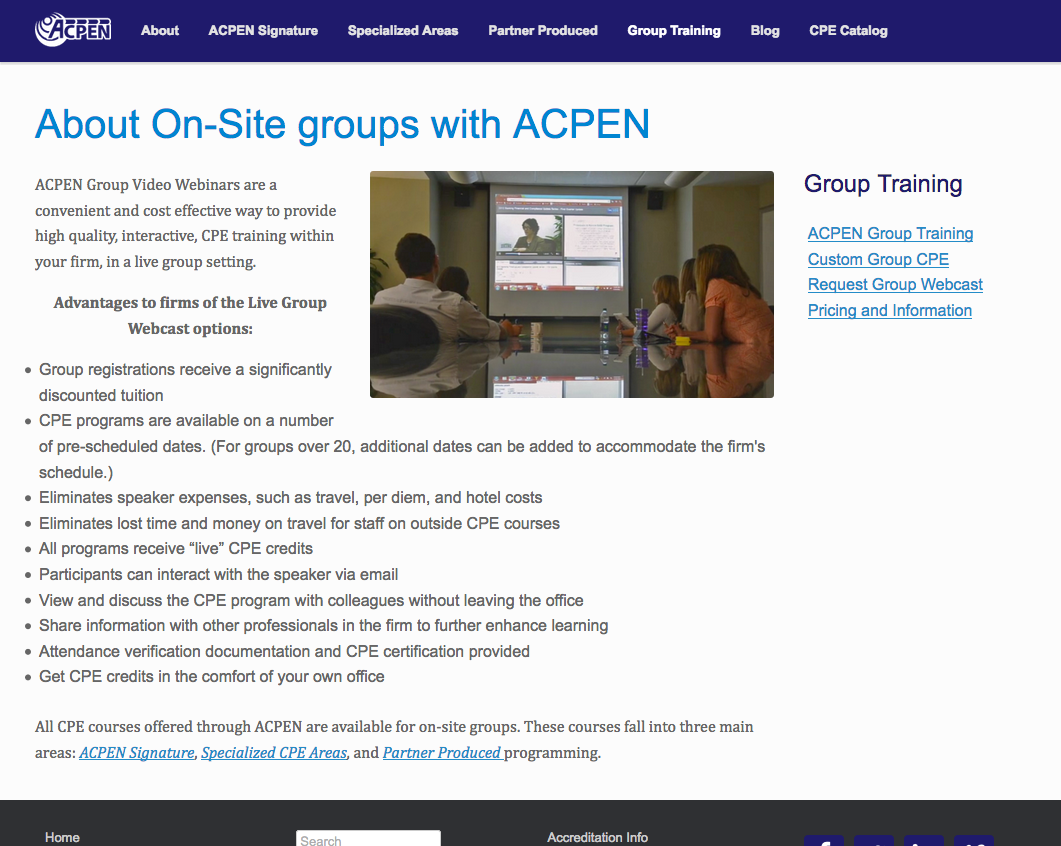
Task: Go to Partner Produced in the top navigation
Action: point(543,30)
